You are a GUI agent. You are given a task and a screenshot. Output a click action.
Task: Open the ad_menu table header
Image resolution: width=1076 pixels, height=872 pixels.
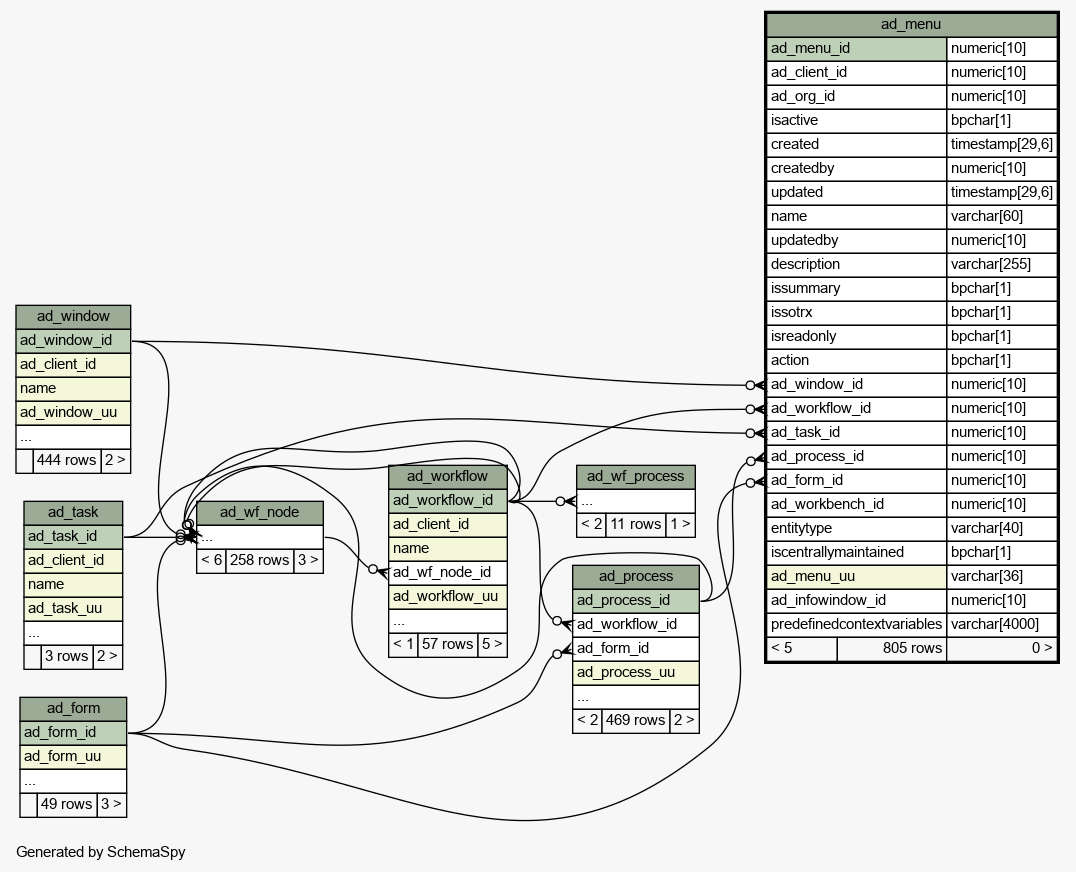(x=910, y=24)
